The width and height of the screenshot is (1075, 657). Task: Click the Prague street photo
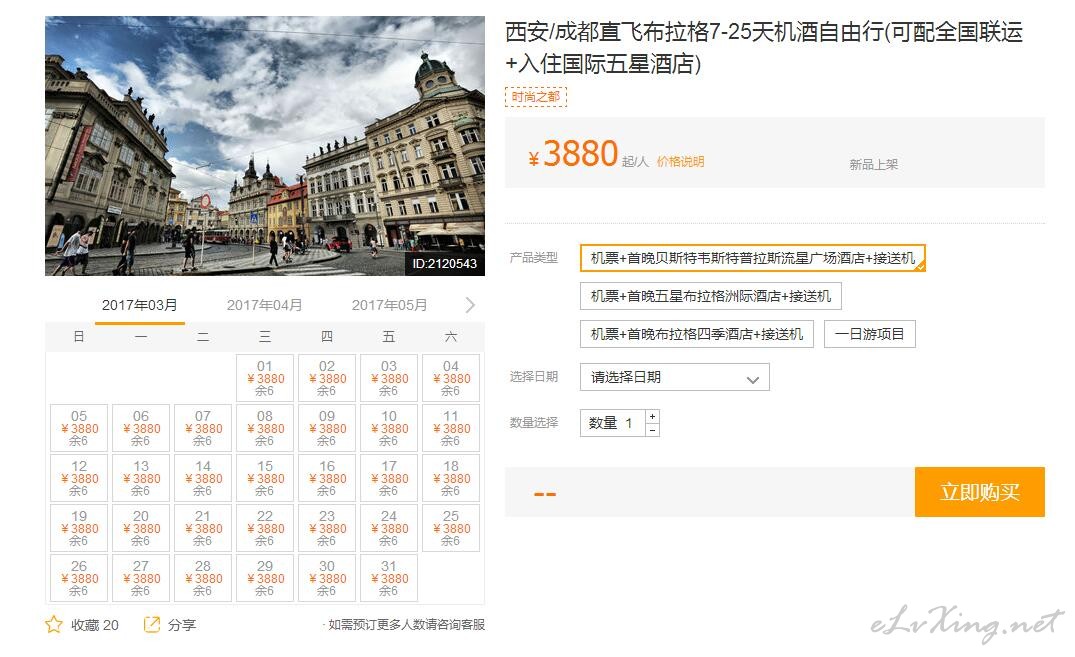click(265, 146)
